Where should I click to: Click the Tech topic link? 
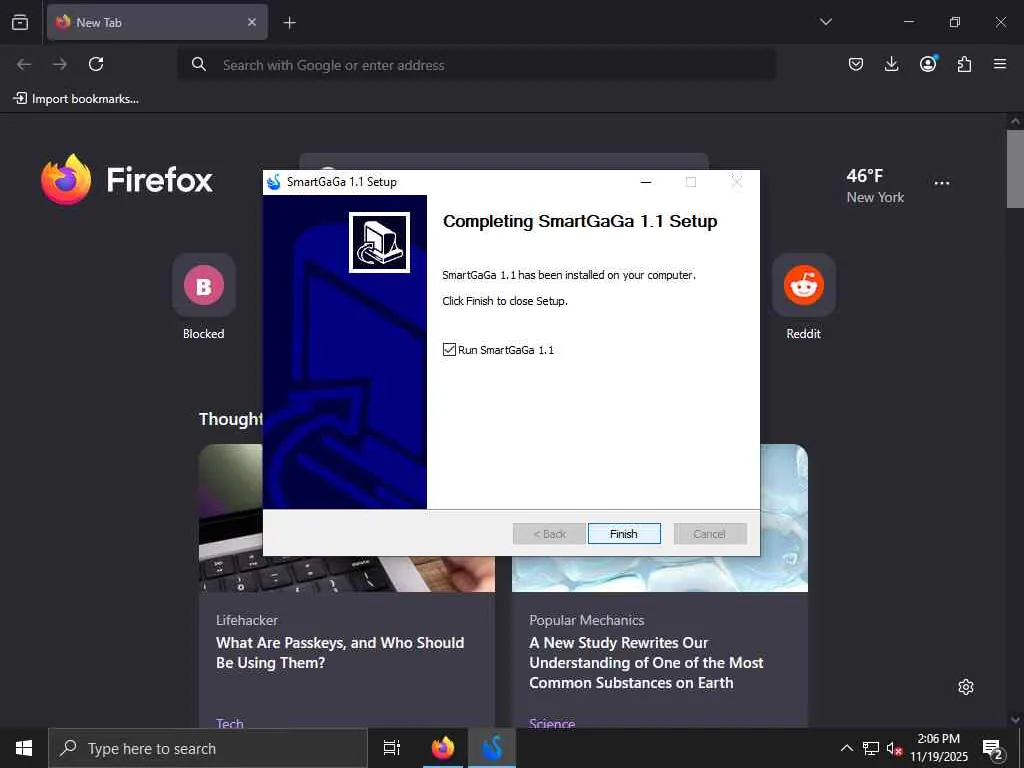[x=230, y=722]
